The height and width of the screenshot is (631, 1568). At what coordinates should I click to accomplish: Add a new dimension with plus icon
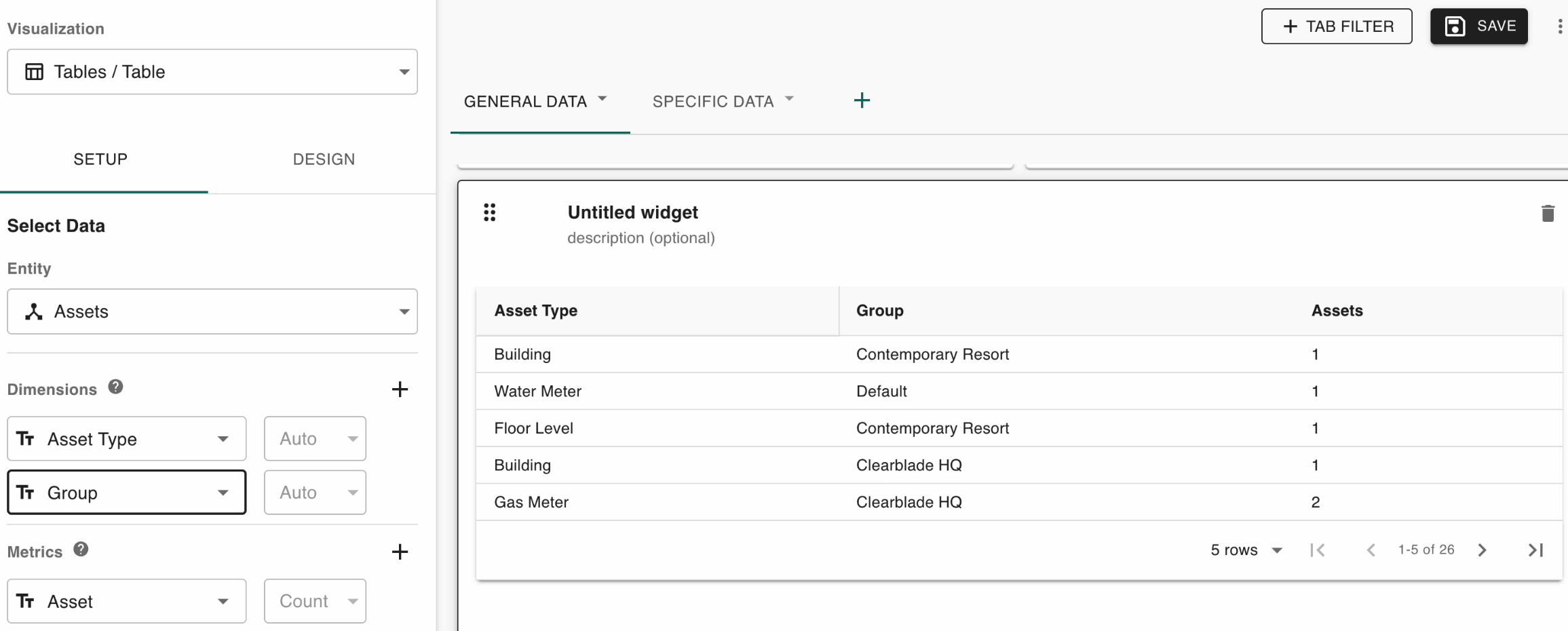pyautogui.click(x=400, y=389)
